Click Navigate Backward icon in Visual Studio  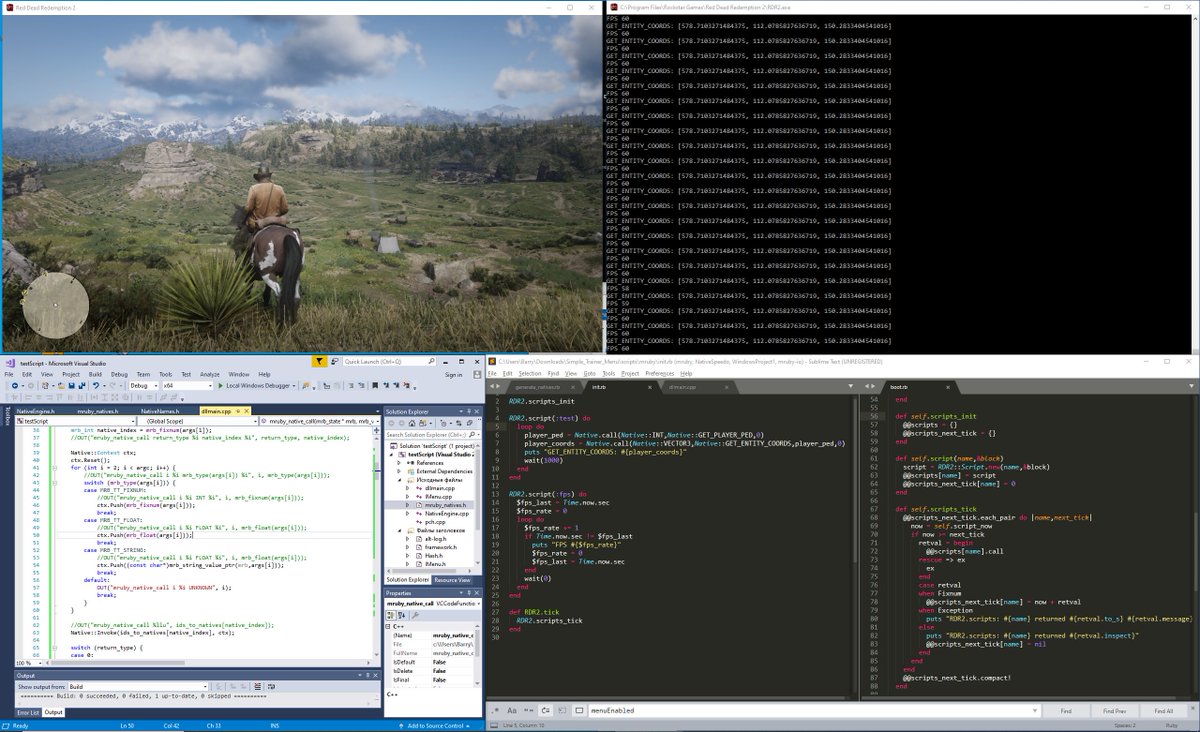coord(15,385)
